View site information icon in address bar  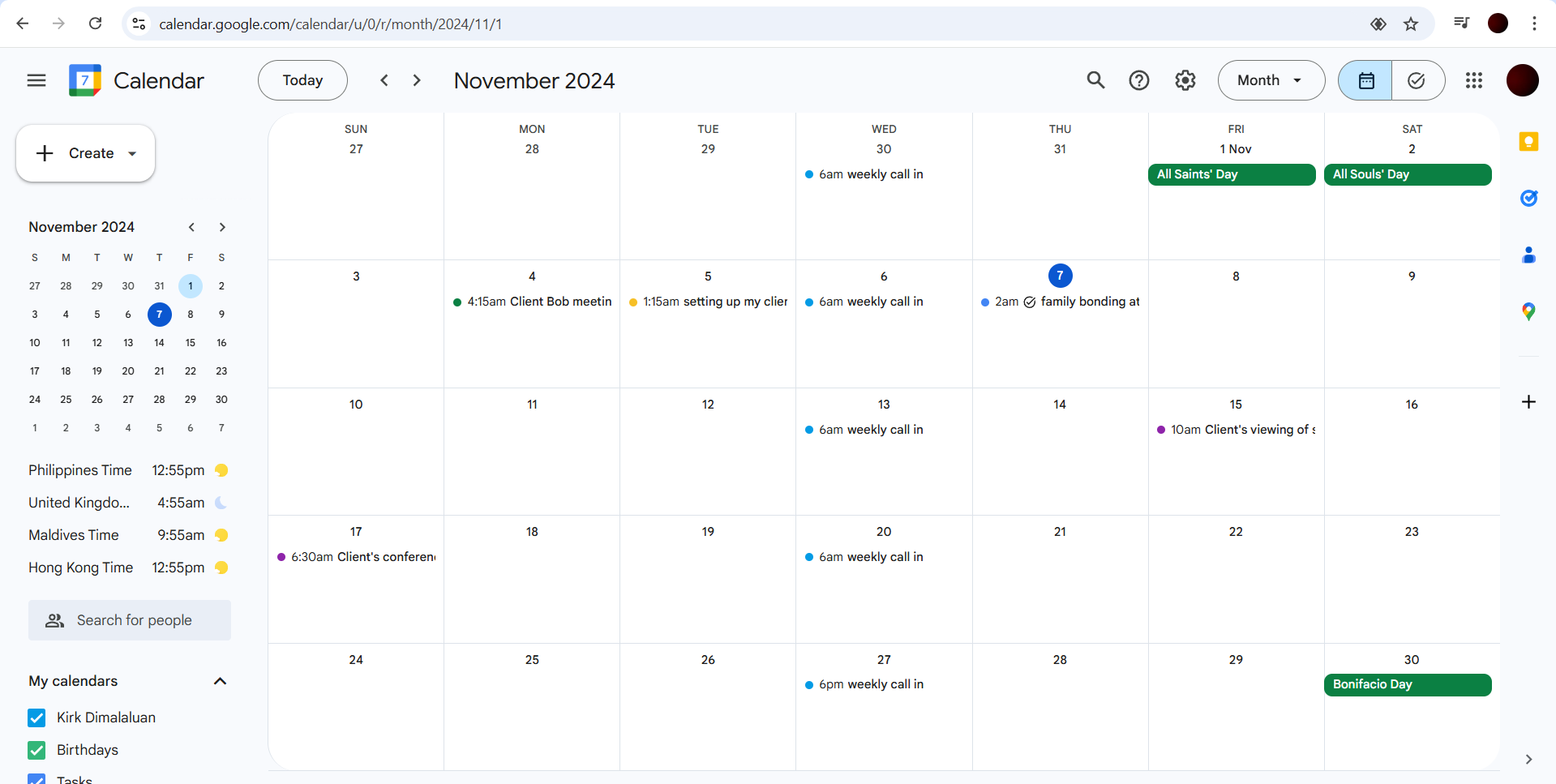pos(139,24)
